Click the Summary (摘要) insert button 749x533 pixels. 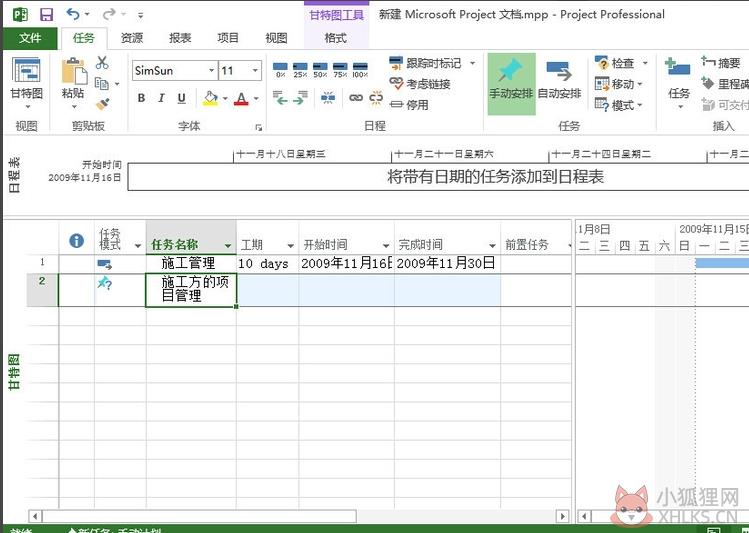coord(721,63)
